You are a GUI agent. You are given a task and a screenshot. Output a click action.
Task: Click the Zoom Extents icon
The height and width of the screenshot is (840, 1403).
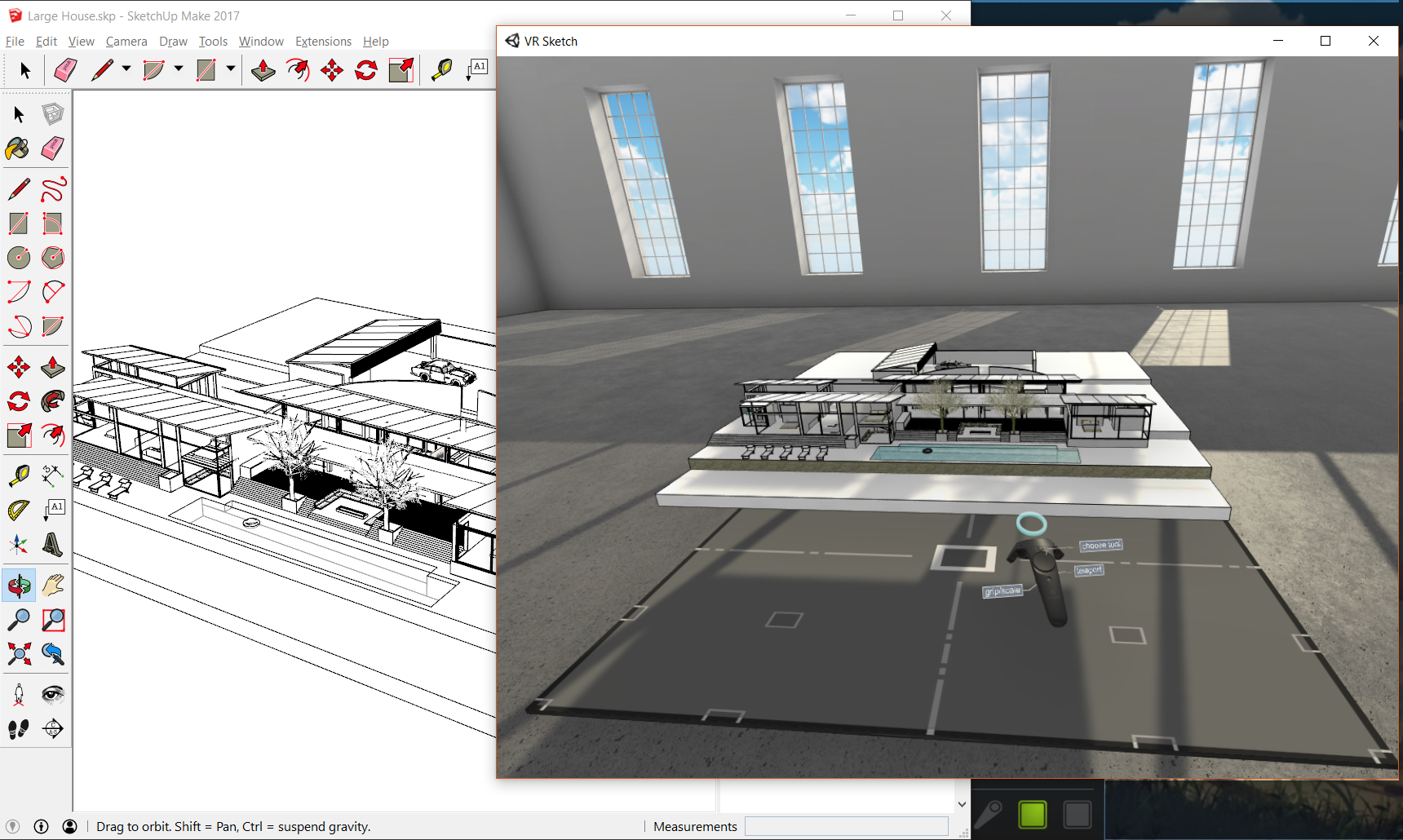pyautogui.click(x=18, y=654)
